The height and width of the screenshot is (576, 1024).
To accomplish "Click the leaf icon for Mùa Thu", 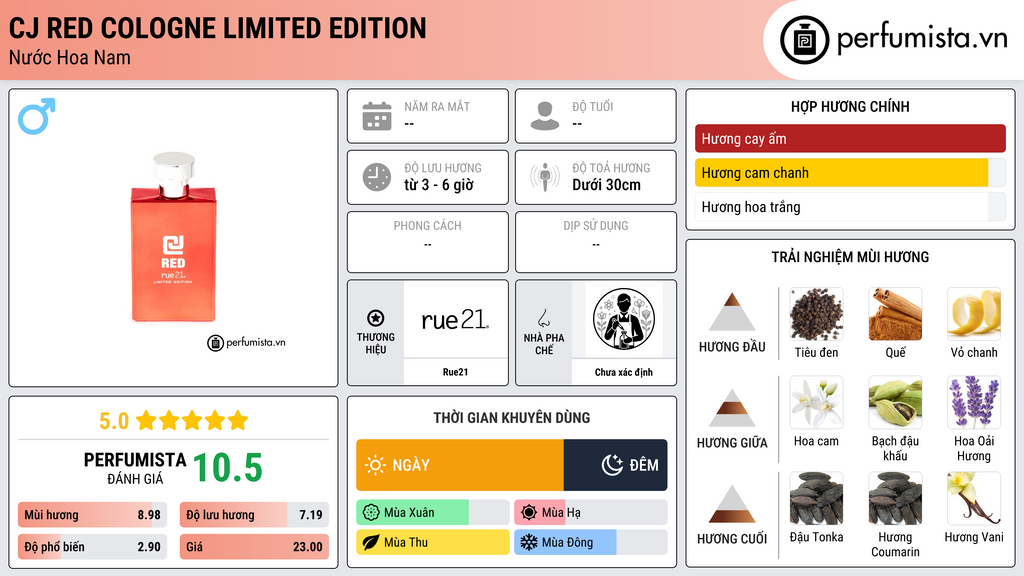I will click(x=371, y=542).
